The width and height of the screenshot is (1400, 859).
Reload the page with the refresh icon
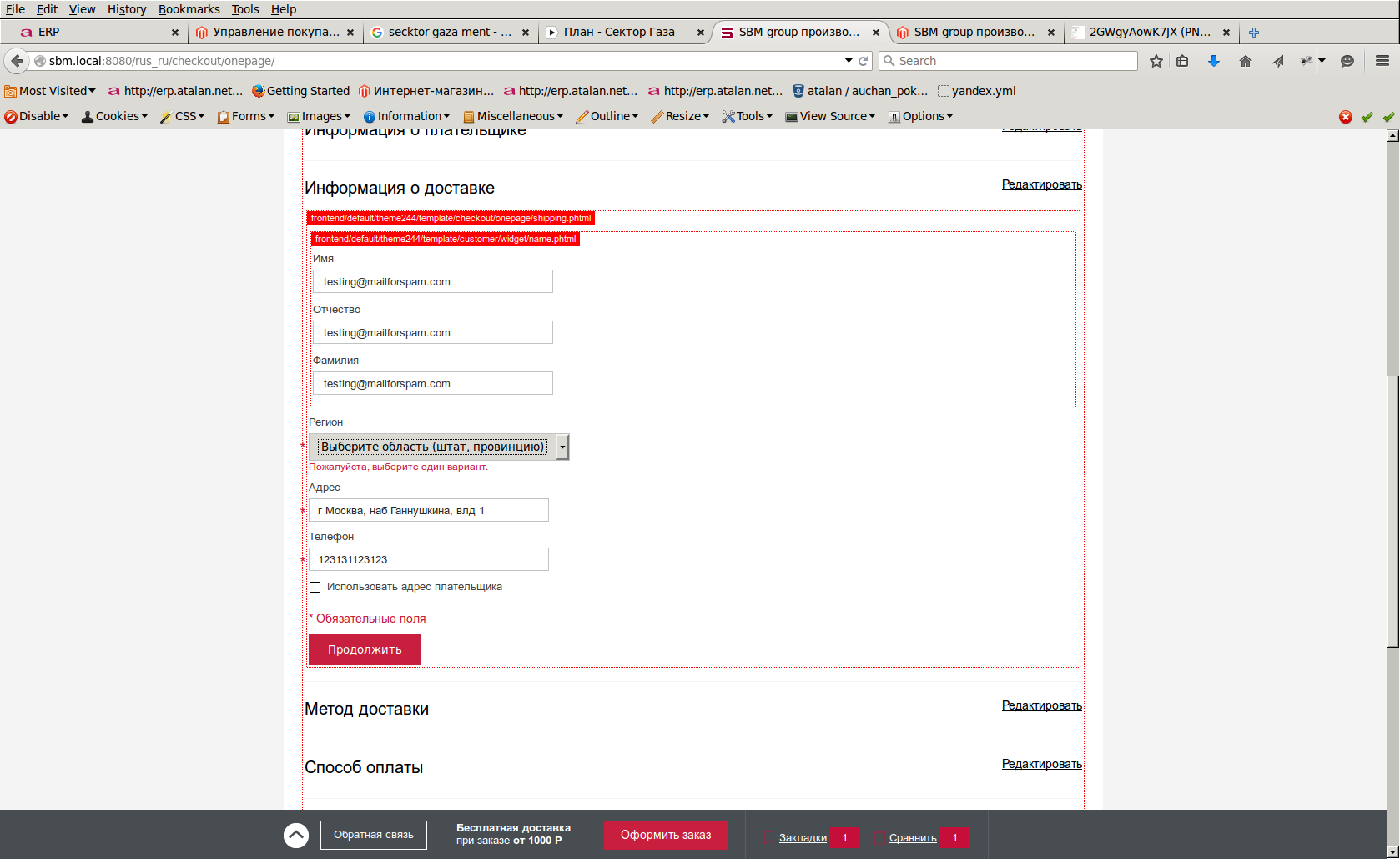[x=864, y=61]
